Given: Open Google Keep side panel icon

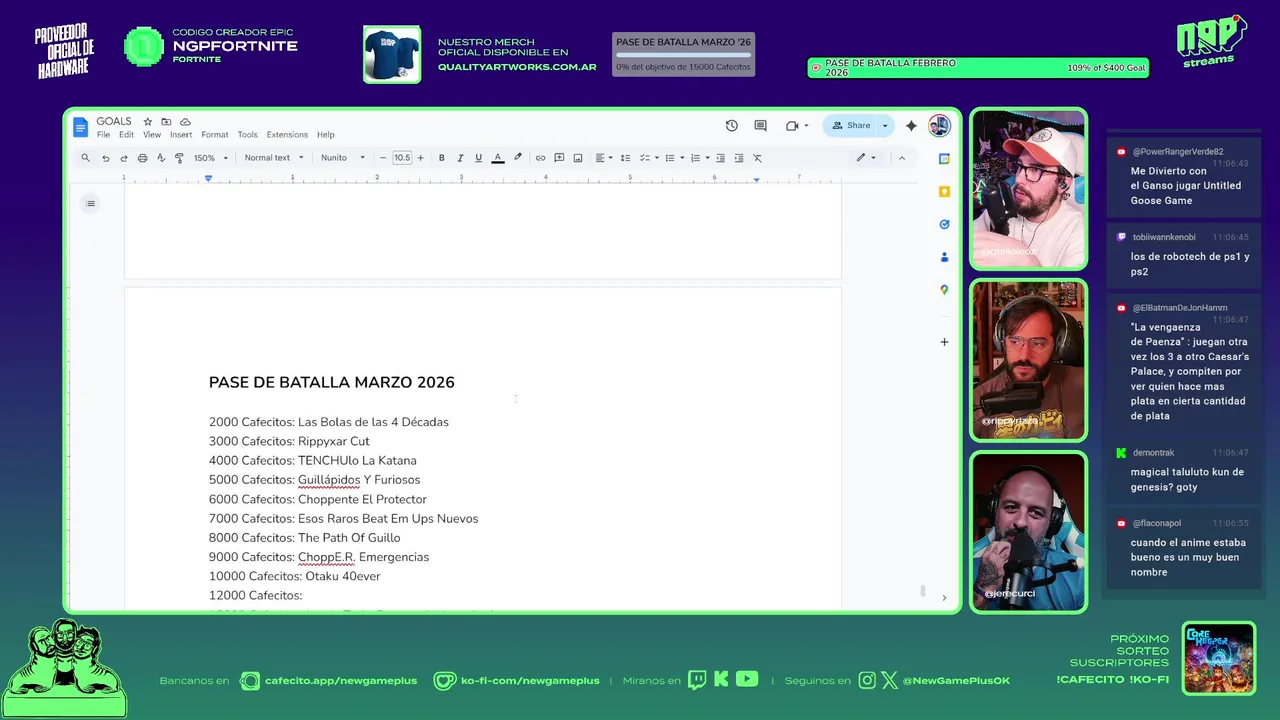Looking at the screenshot, I should 944,192.
